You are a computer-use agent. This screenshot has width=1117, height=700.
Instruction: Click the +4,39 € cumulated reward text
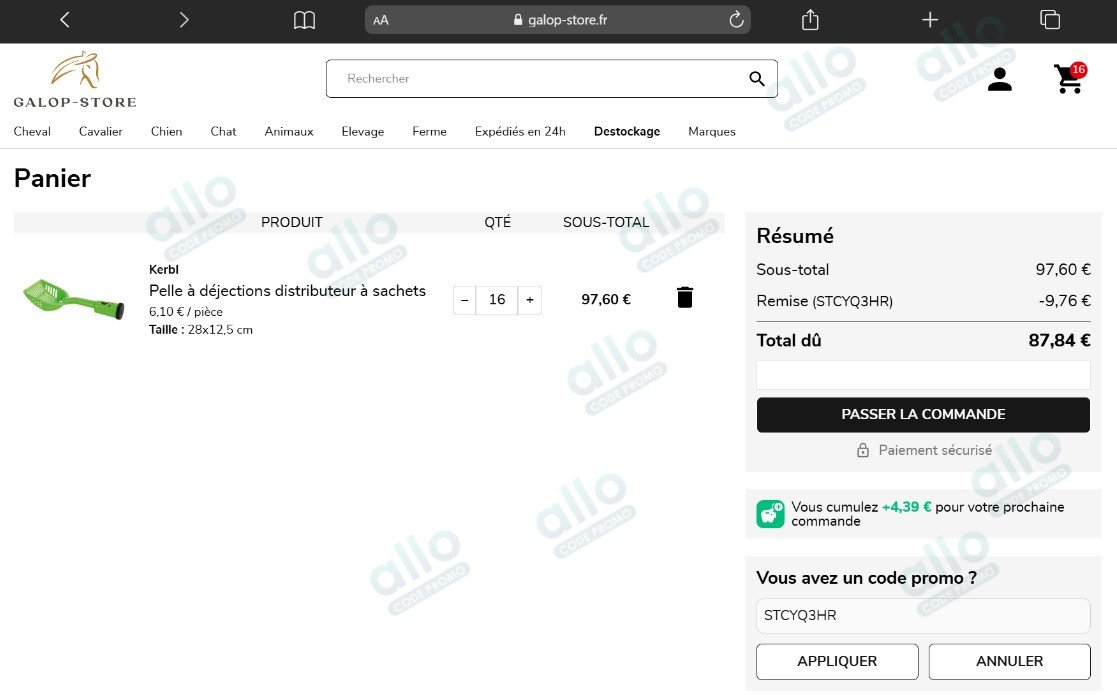[x=906, y=507]
